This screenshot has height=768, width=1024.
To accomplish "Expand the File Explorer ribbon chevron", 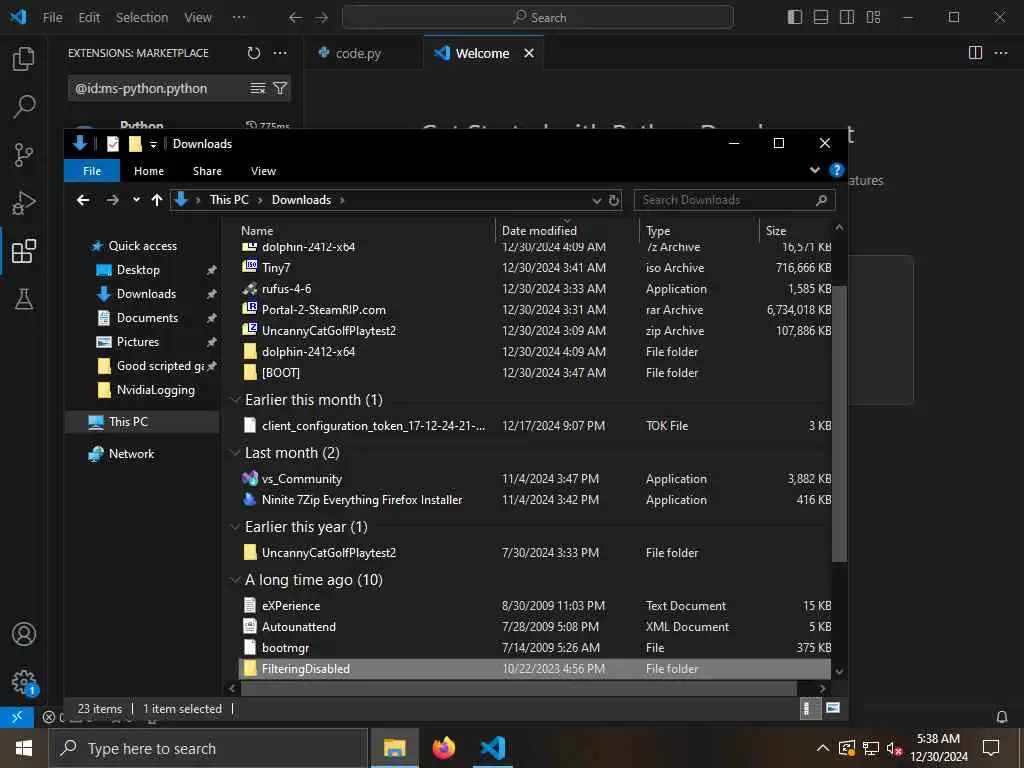I will pyautogui.click(x=815, y=170).
